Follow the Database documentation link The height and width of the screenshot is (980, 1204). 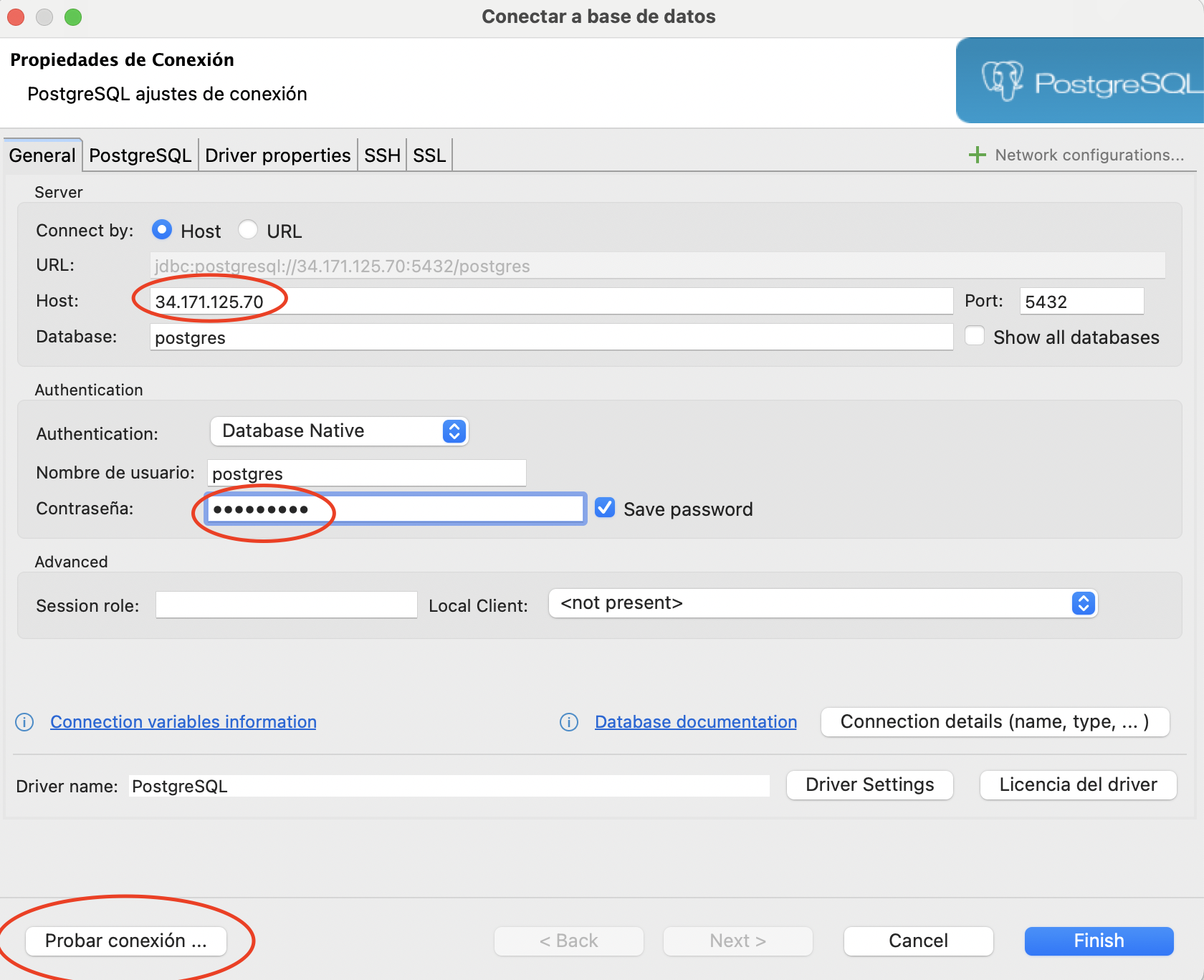[x=695, y=722]
